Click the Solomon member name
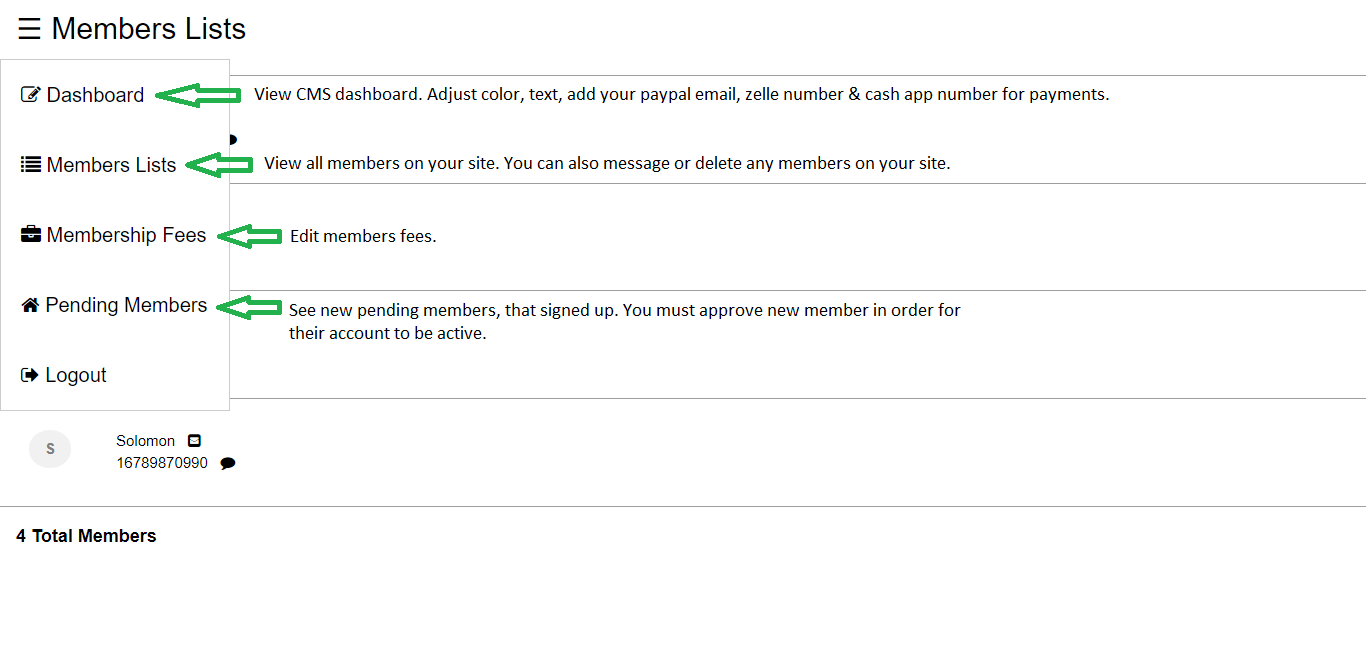 [x=146, y=441]
